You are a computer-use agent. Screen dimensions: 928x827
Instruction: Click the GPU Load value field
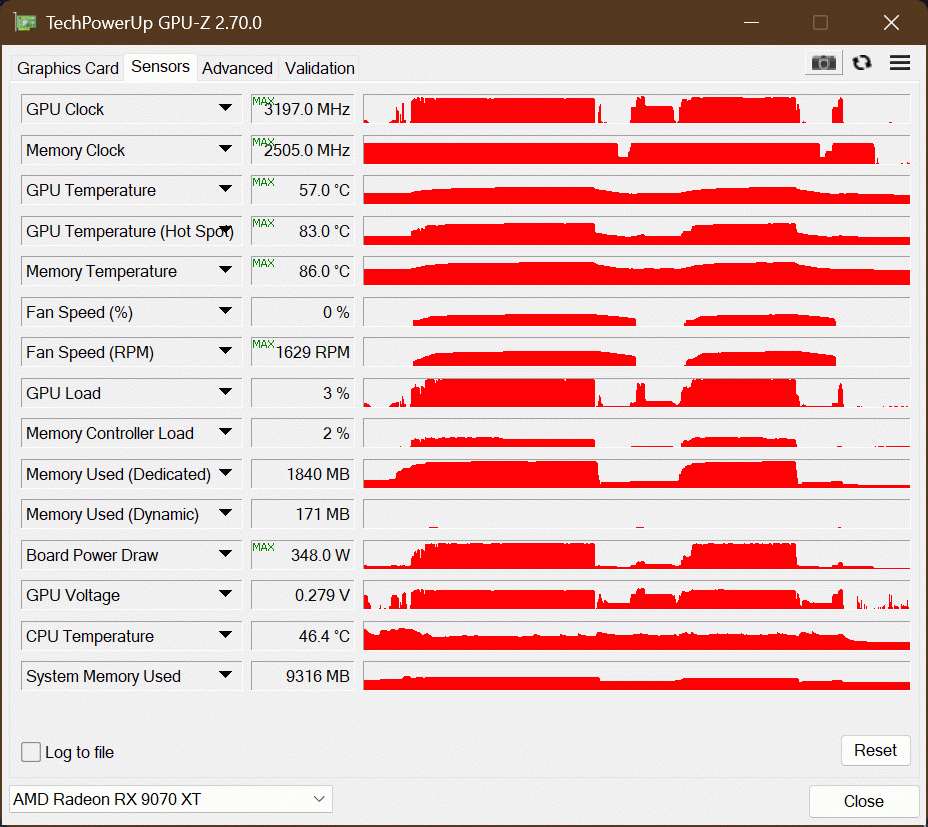(x=302, y=393)
